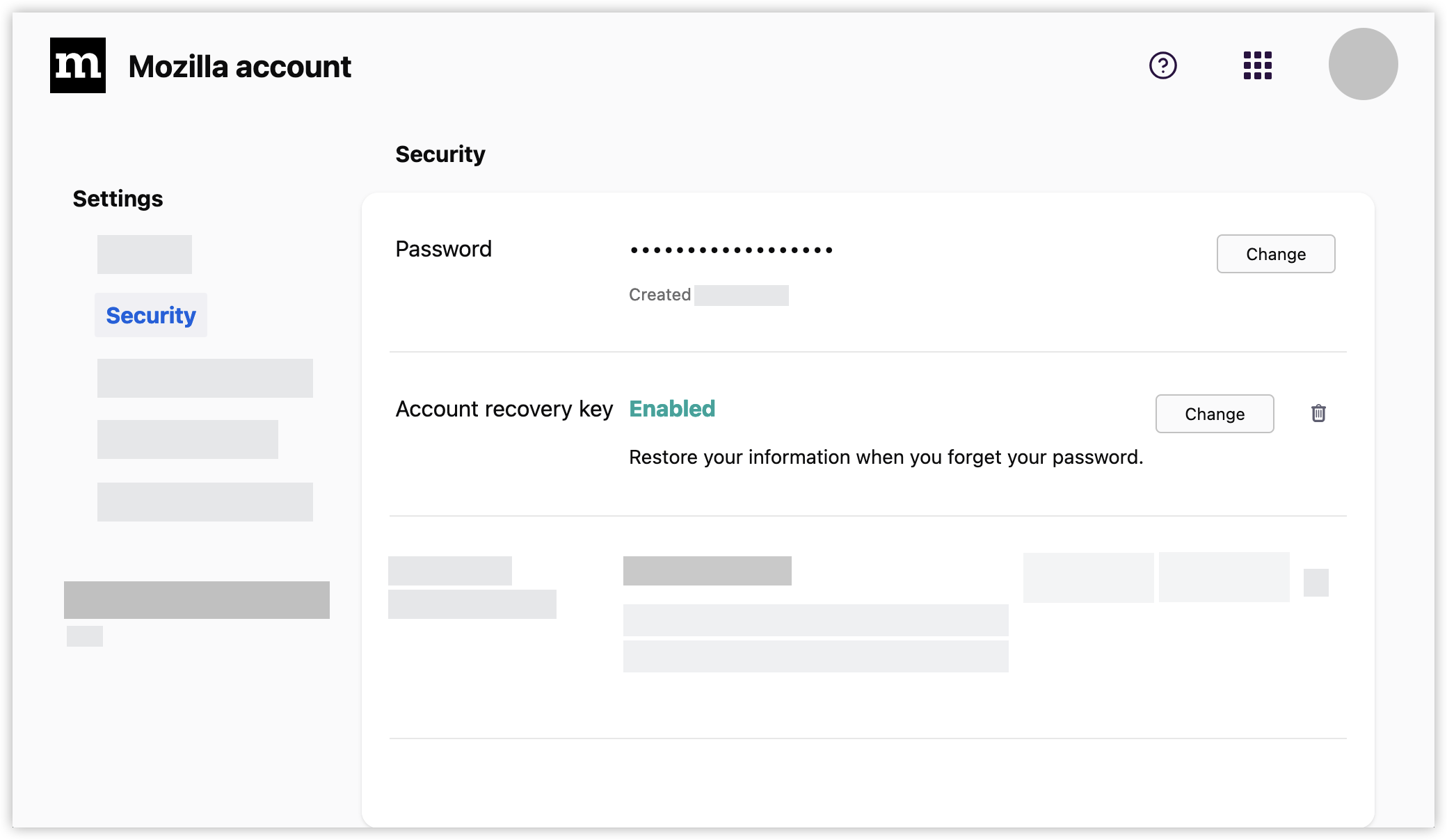Screen dimensions: 1447x840
Task: Click the Security navigation icon
Action: [x=151, y=315]
